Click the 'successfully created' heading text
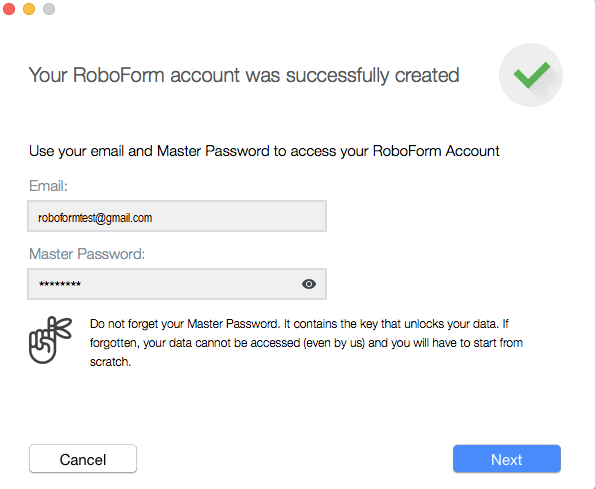595x489 pixels. (372, 75)
